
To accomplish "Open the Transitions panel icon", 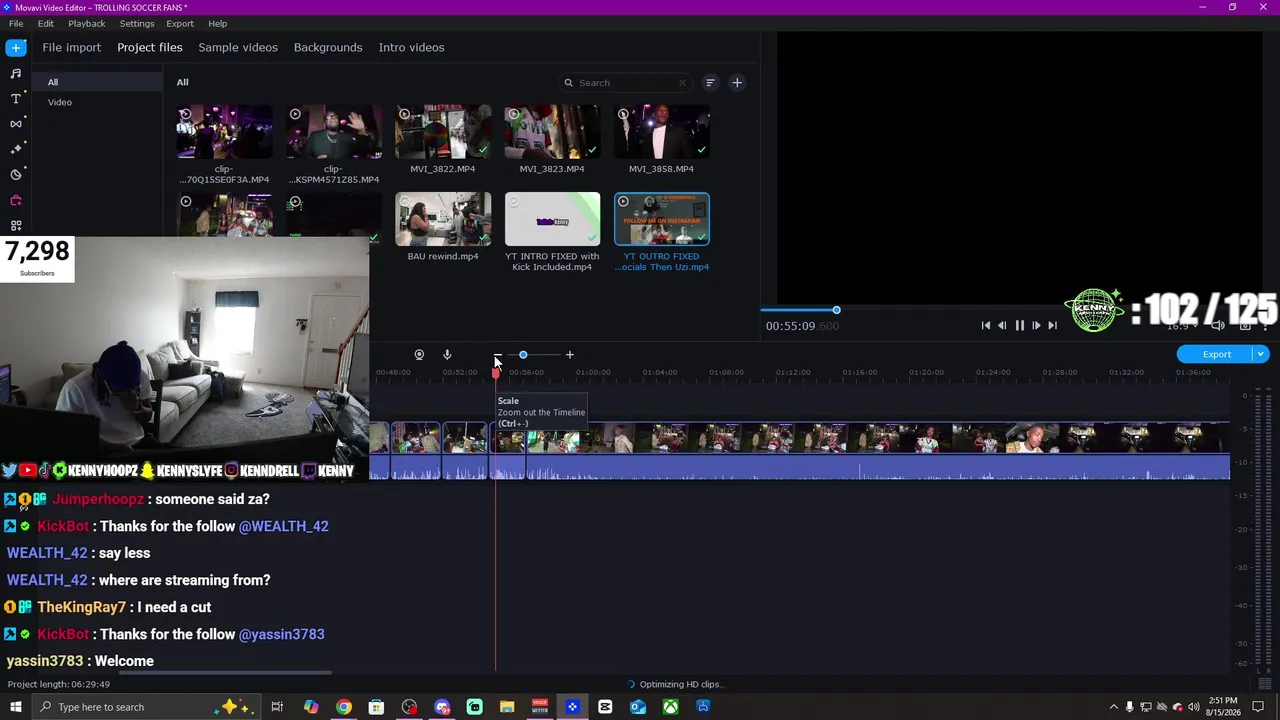I will pyautogui.click(x=16, y=123).
